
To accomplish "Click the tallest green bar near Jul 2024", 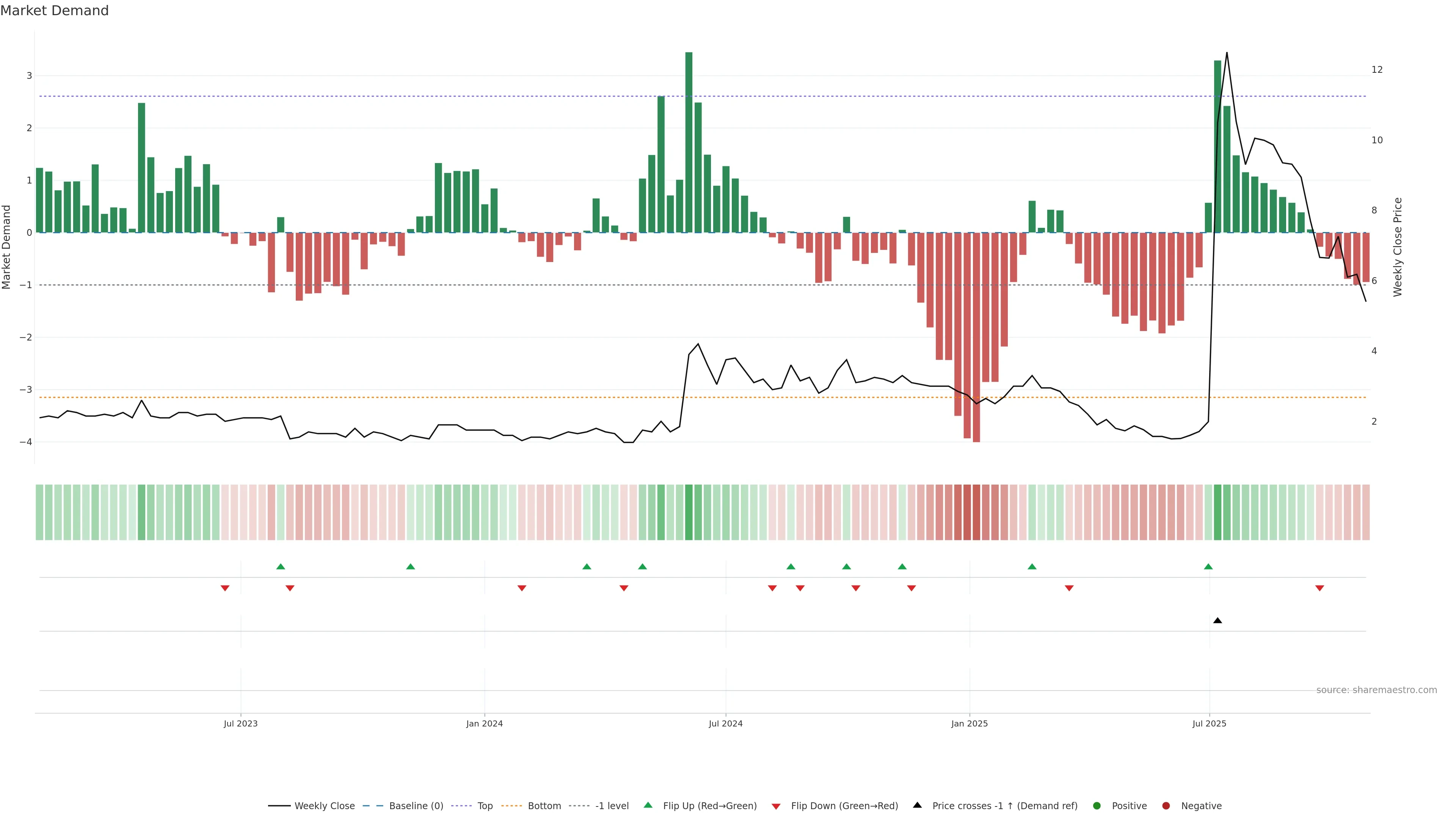I will [x=689, y=141].
